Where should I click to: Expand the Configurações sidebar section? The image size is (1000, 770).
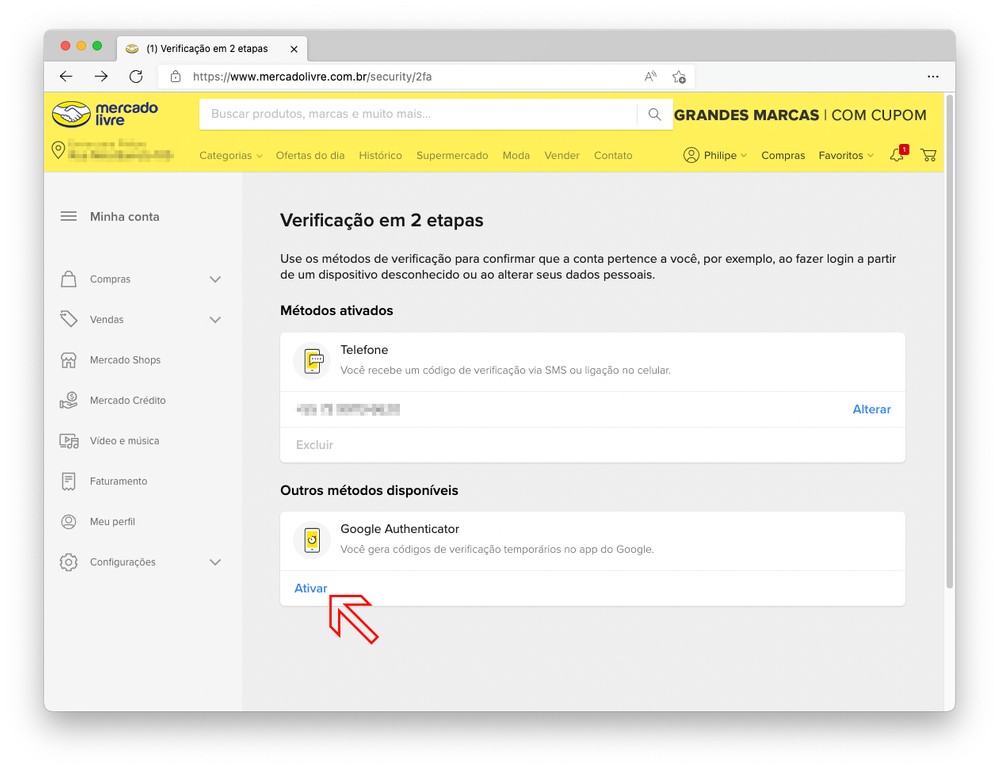(x=215, y=562)
